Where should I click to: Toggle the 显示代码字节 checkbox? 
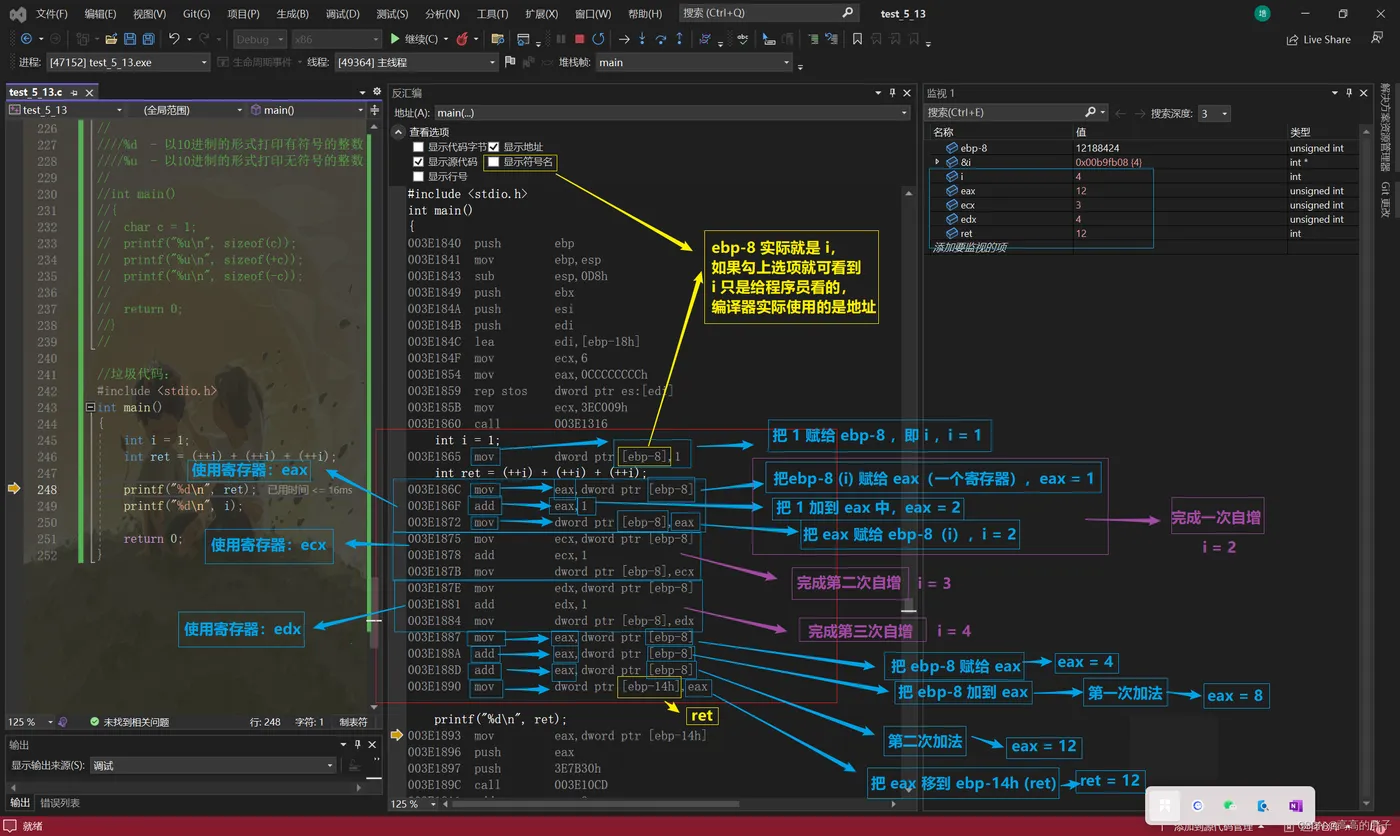[x=418, y=147]
